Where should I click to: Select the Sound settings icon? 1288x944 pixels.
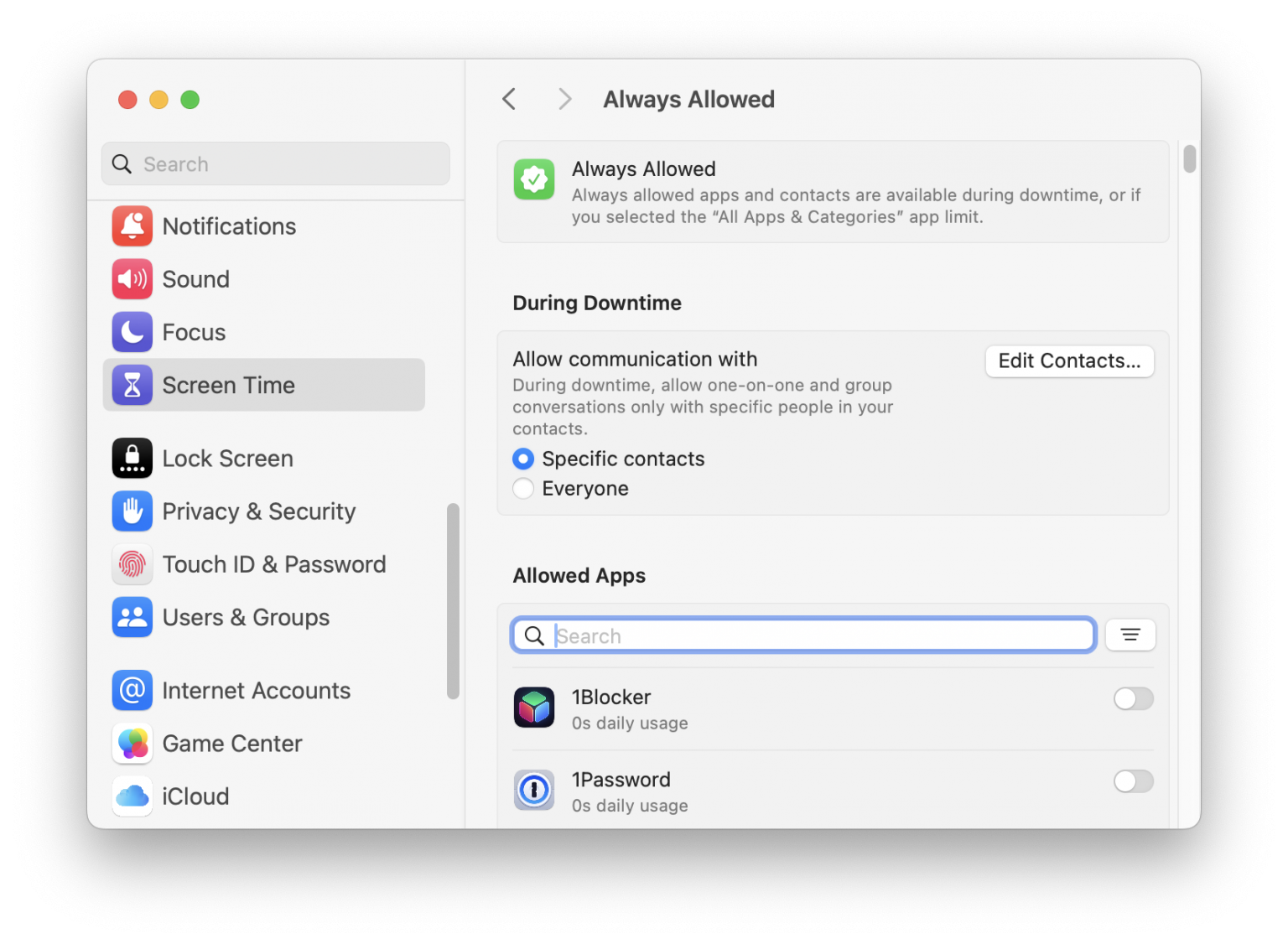pos(132,279)
